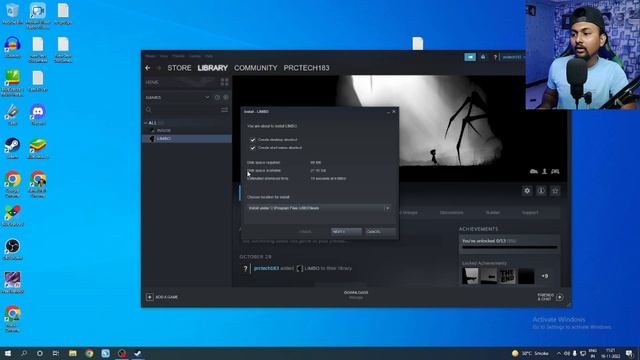640x360 pixels.
Task: Switch to collections grid view icon
Action: [224, 82]
